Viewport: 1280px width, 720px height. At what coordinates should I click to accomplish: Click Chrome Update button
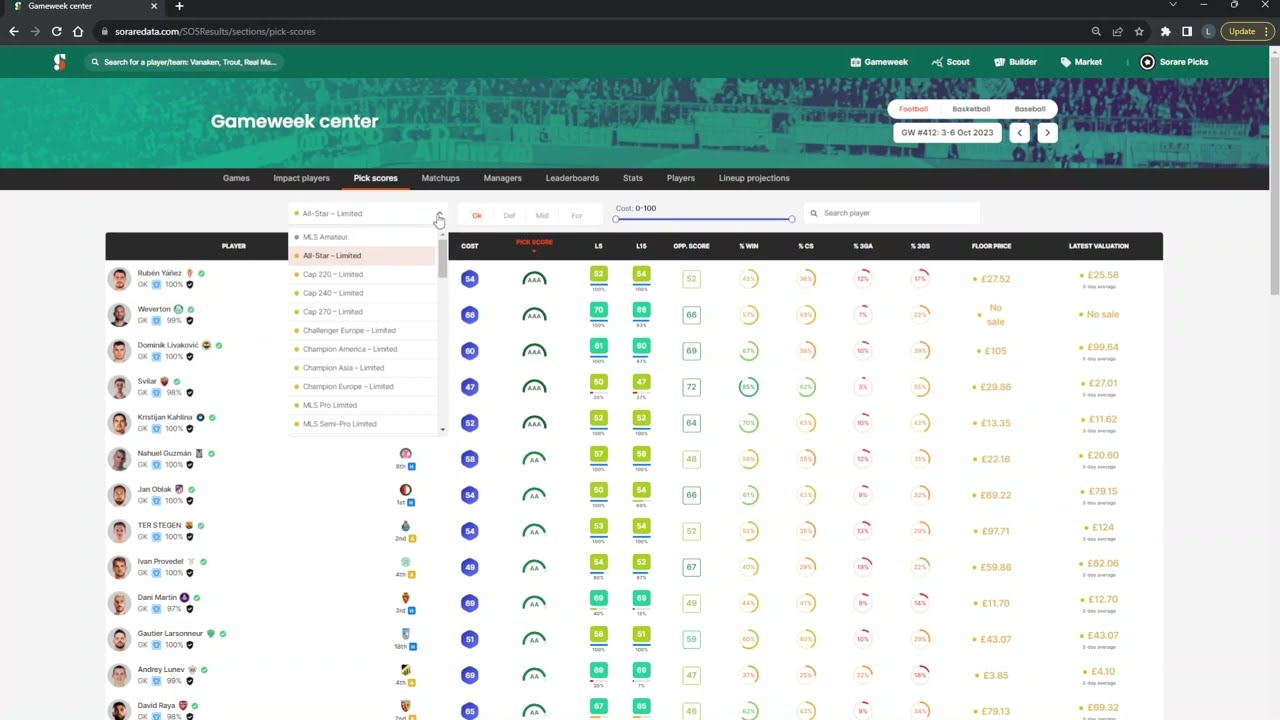click(x=1247, y=31)
